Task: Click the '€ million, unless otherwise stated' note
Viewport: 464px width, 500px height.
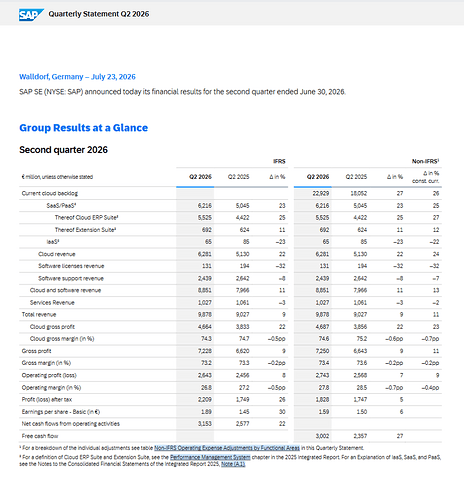Action: (57, 177)
